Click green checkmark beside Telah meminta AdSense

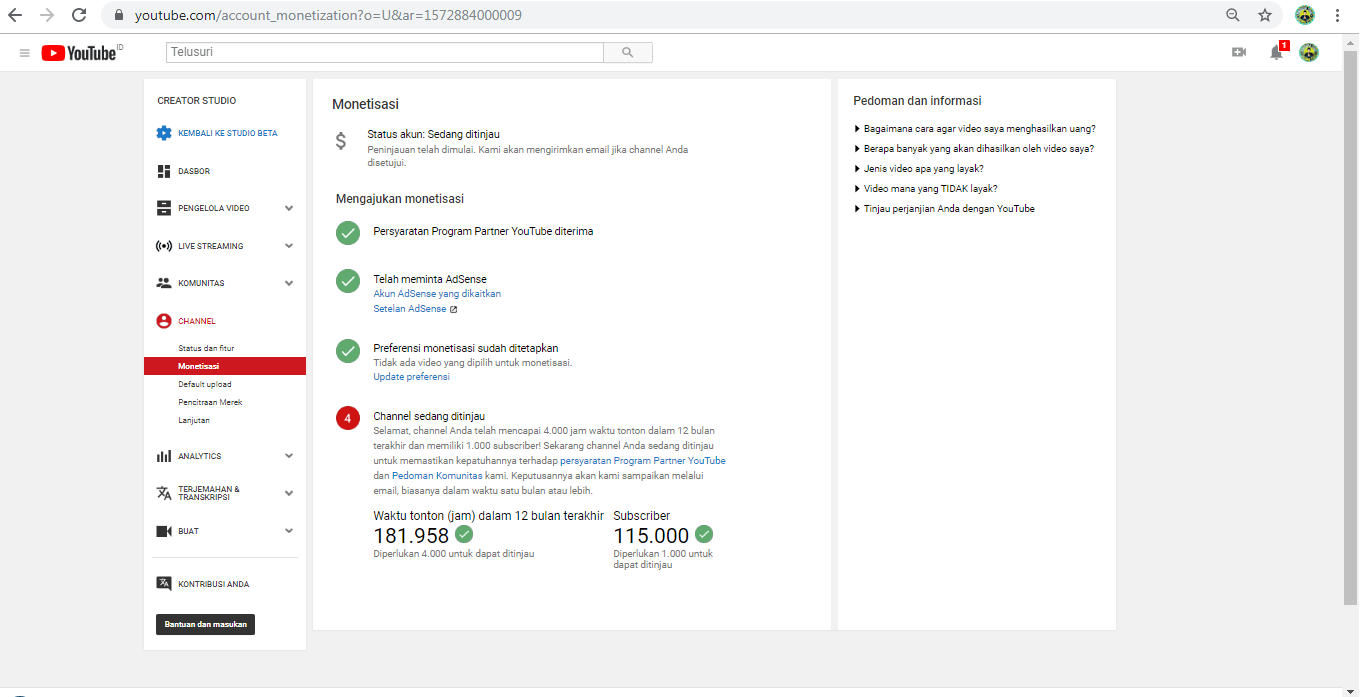point(348,281)
